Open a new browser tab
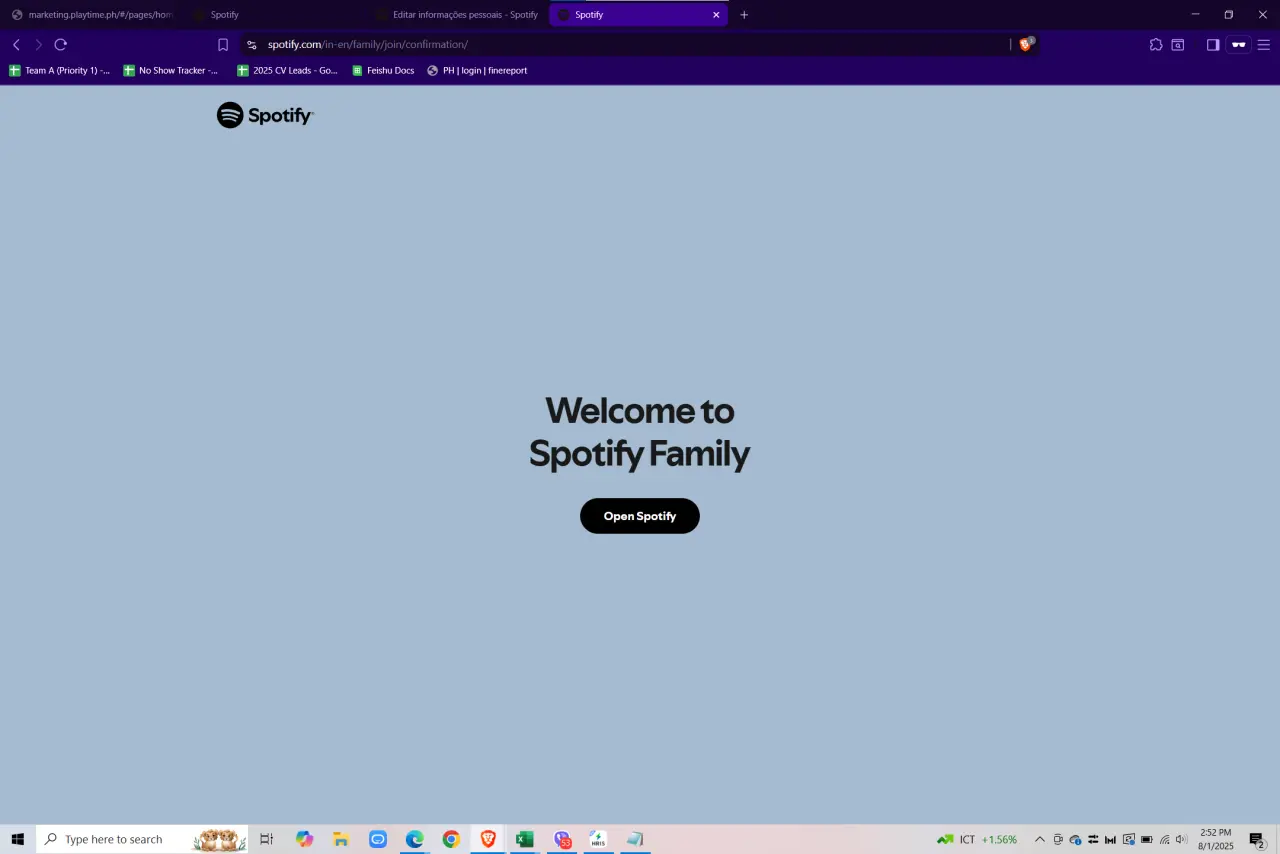1280x854 pixels. coord(744,15)
